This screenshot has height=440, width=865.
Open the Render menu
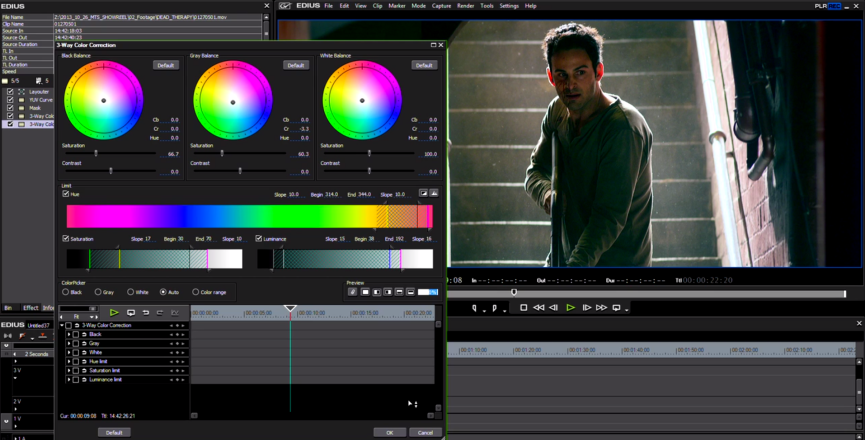[466, 6]
